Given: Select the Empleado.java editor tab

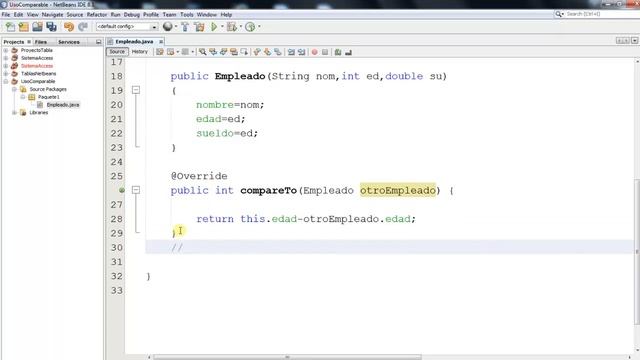Looking at the screenshot, I should 134,42.
